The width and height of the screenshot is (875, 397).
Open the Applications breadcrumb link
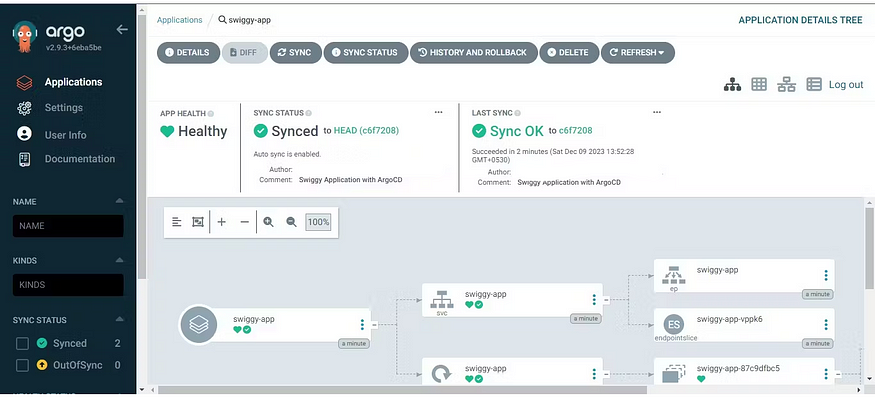coord(179,20)
